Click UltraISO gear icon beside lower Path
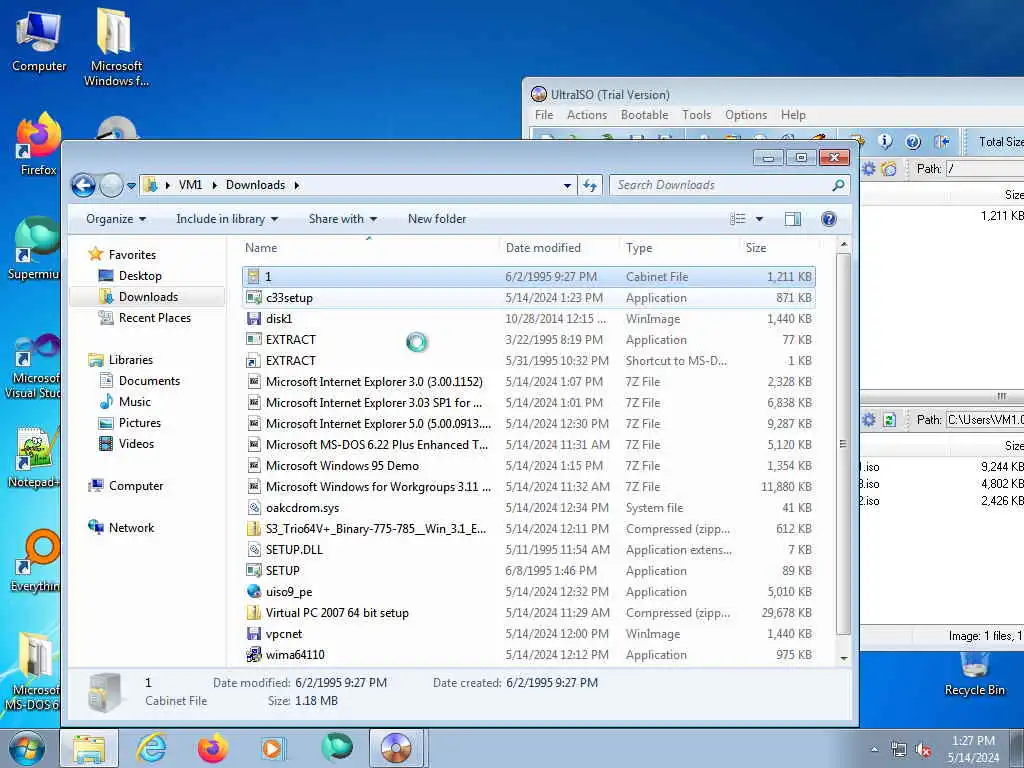 point(869,420)
